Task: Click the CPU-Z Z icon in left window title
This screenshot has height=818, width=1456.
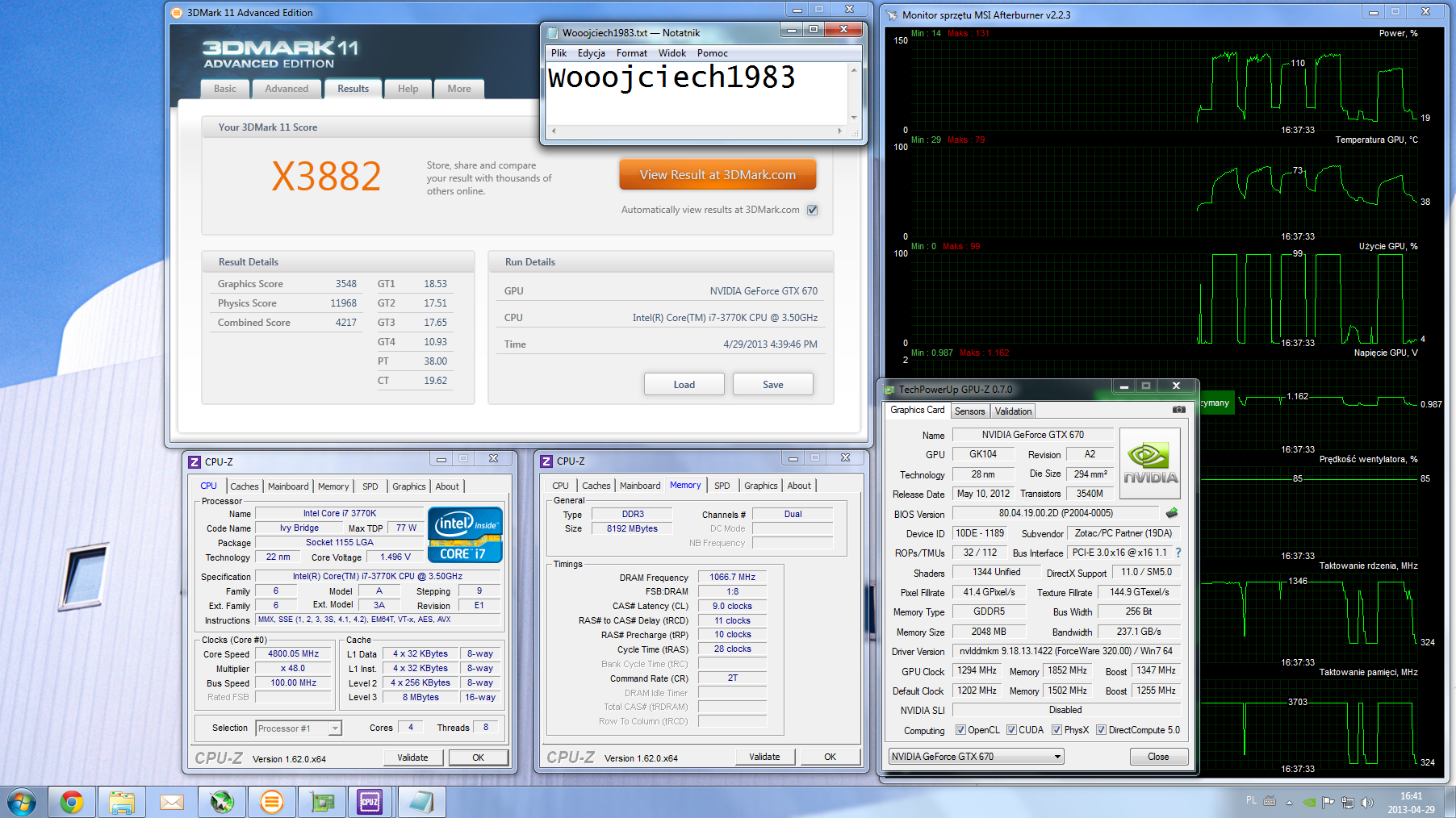Action: (x=195, y=462)
